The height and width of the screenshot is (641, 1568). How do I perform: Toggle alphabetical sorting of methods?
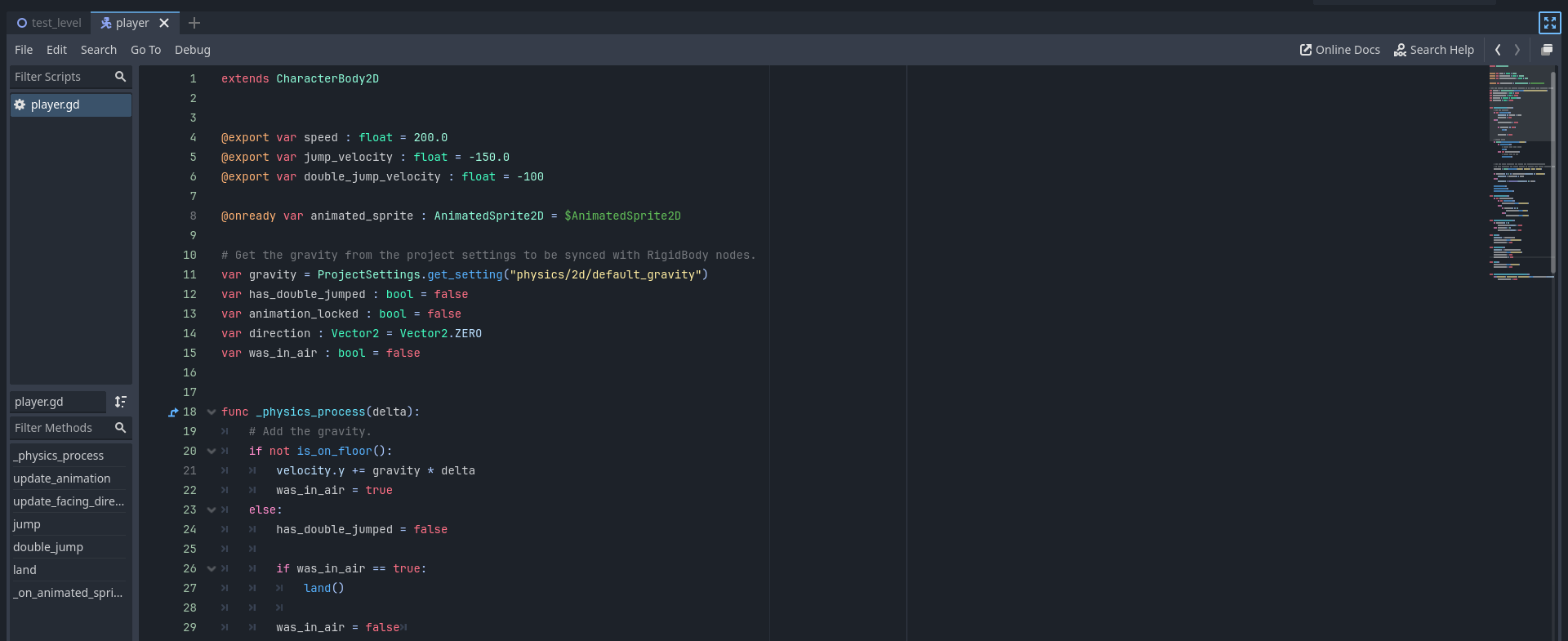click(121, 402)
